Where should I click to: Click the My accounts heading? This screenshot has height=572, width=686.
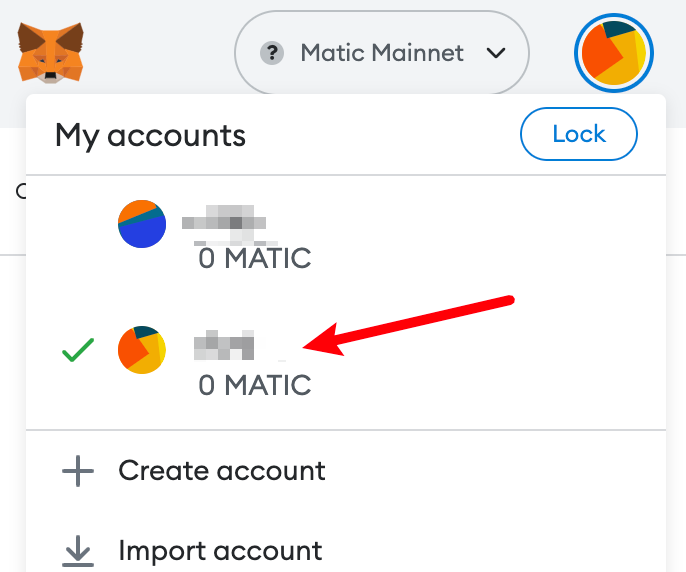point(150,136)
